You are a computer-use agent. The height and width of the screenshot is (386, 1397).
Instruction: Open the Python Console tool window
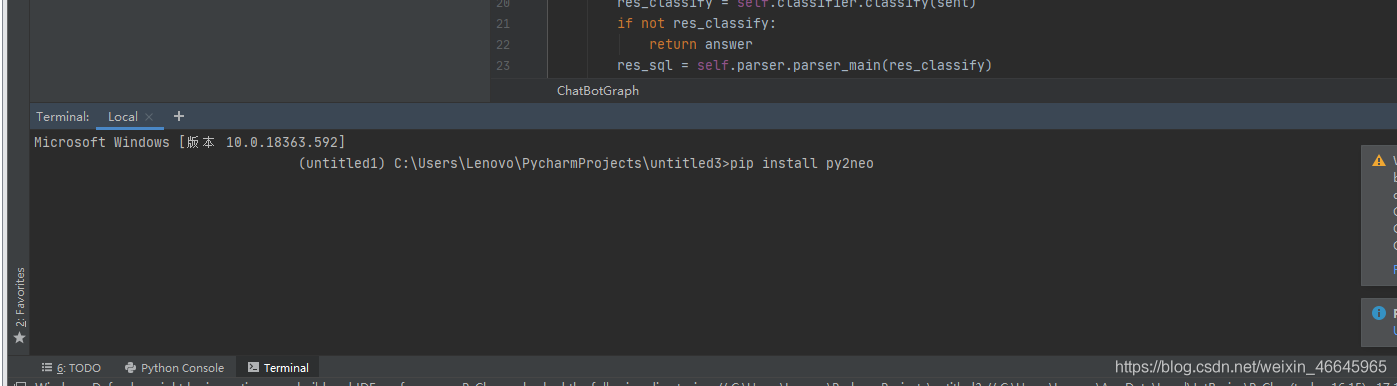pos(174,368)
